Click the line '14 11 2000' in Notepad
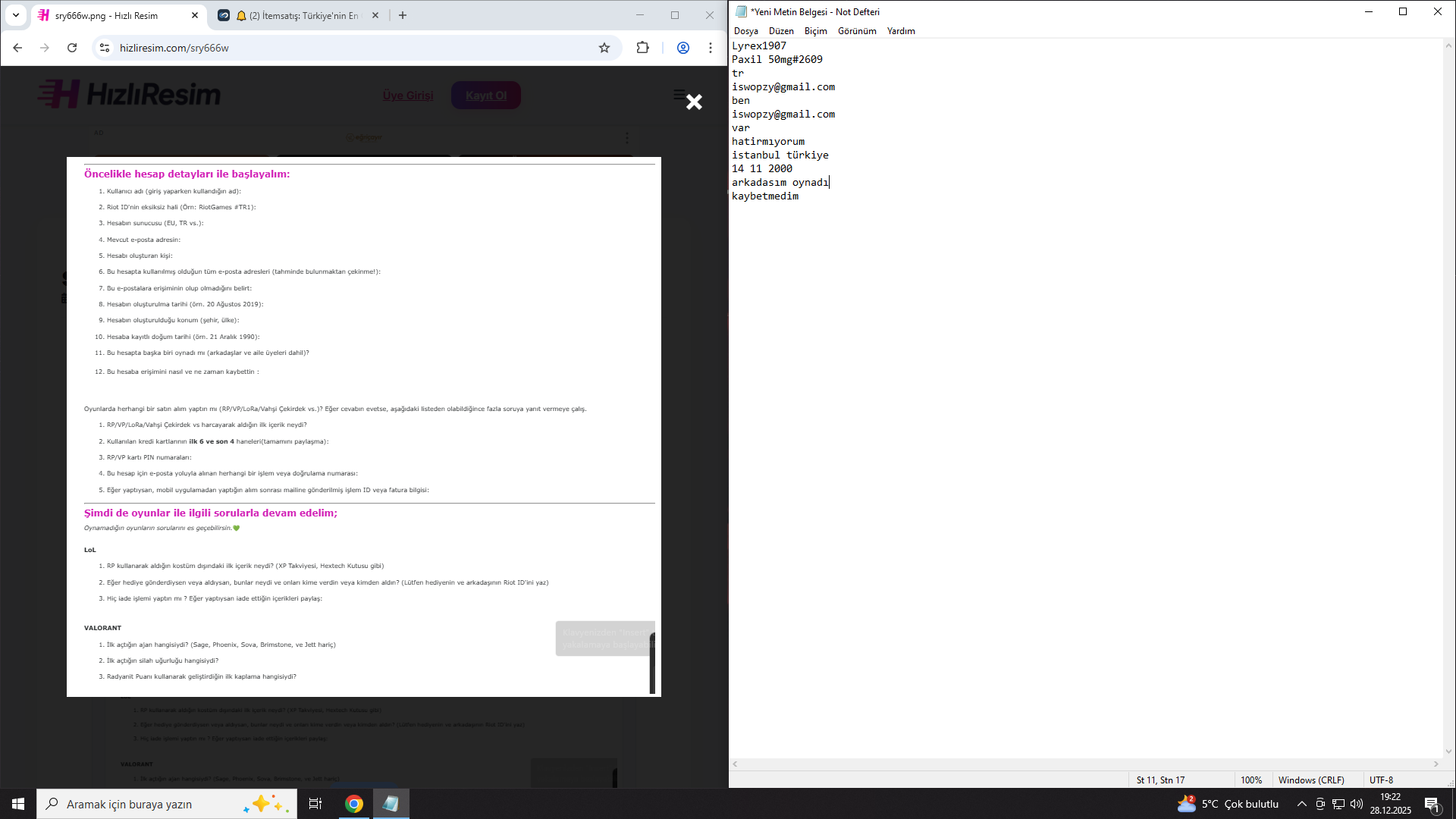Screen dimensions: 1456x819 pyautogui.click(x=762, y=168)
